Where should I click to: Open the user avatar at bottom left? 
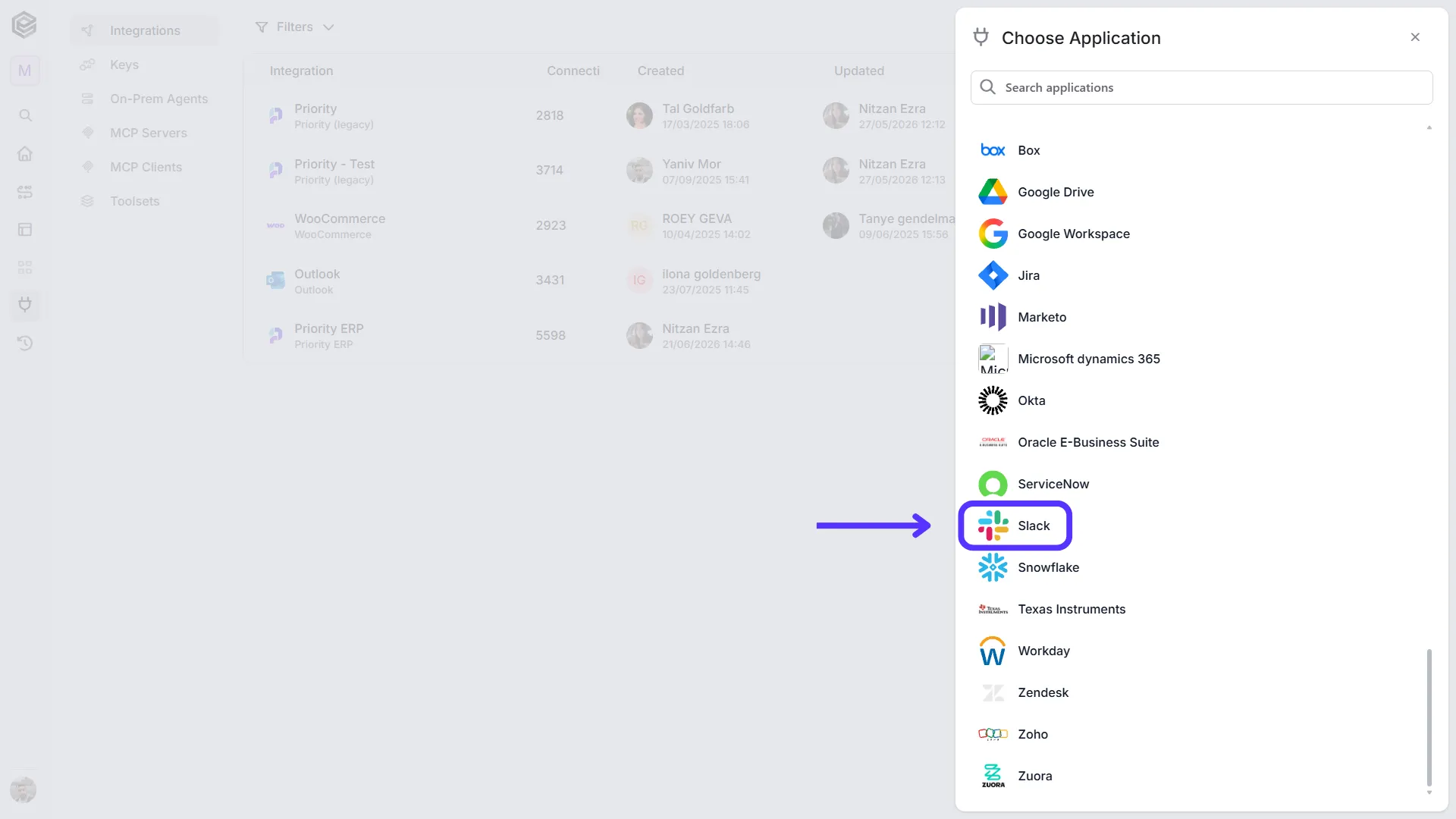24,789
